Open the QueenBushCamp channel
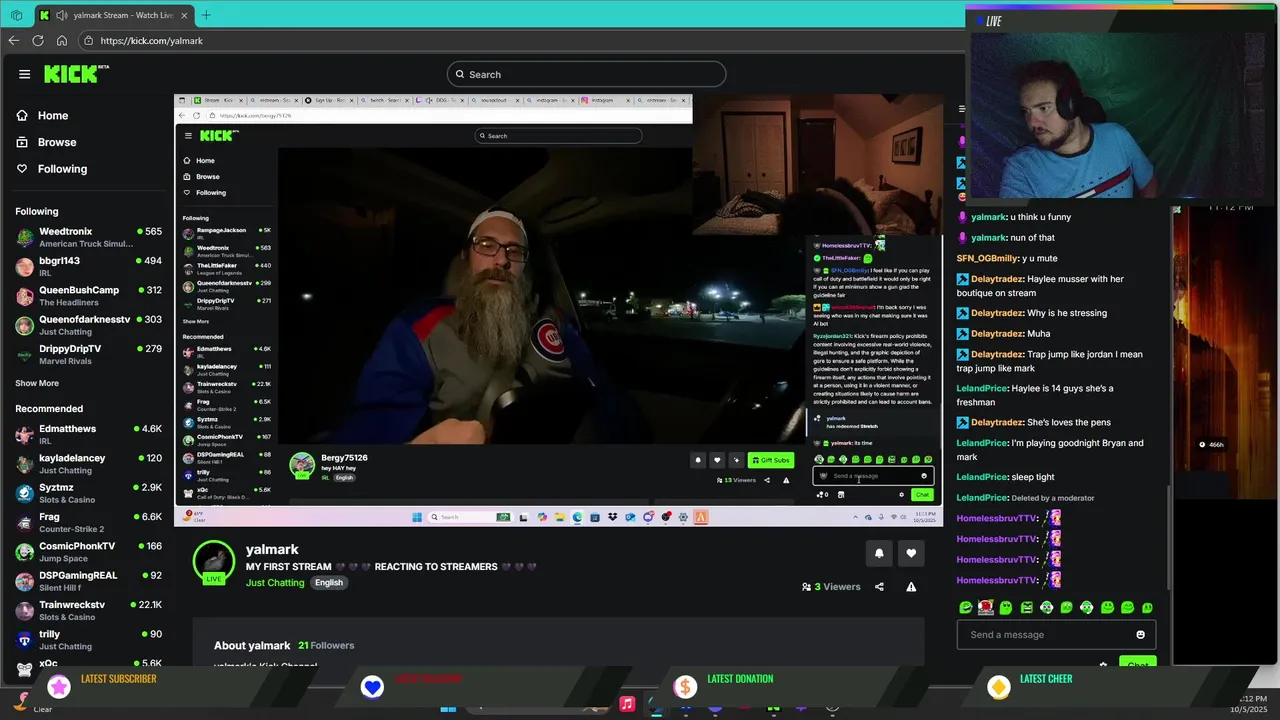The height and width of the screenshot is (720, 1280). tap(88, 295)
